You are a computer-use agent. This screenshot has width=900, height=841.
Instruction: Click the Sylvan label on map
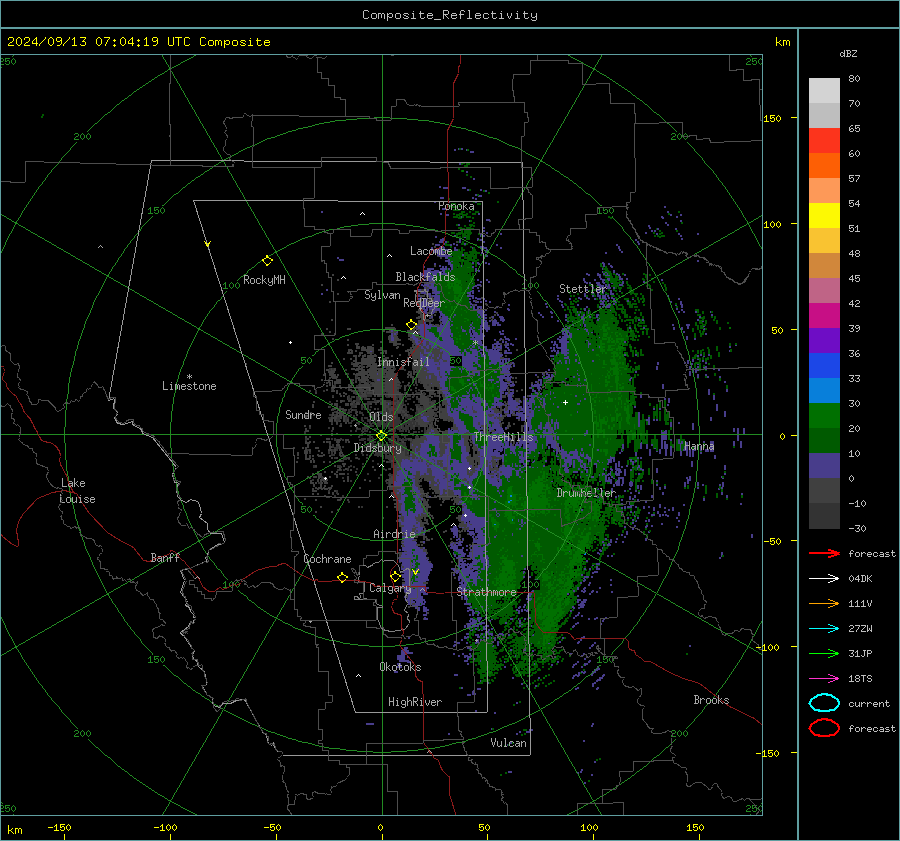(382, 295)
